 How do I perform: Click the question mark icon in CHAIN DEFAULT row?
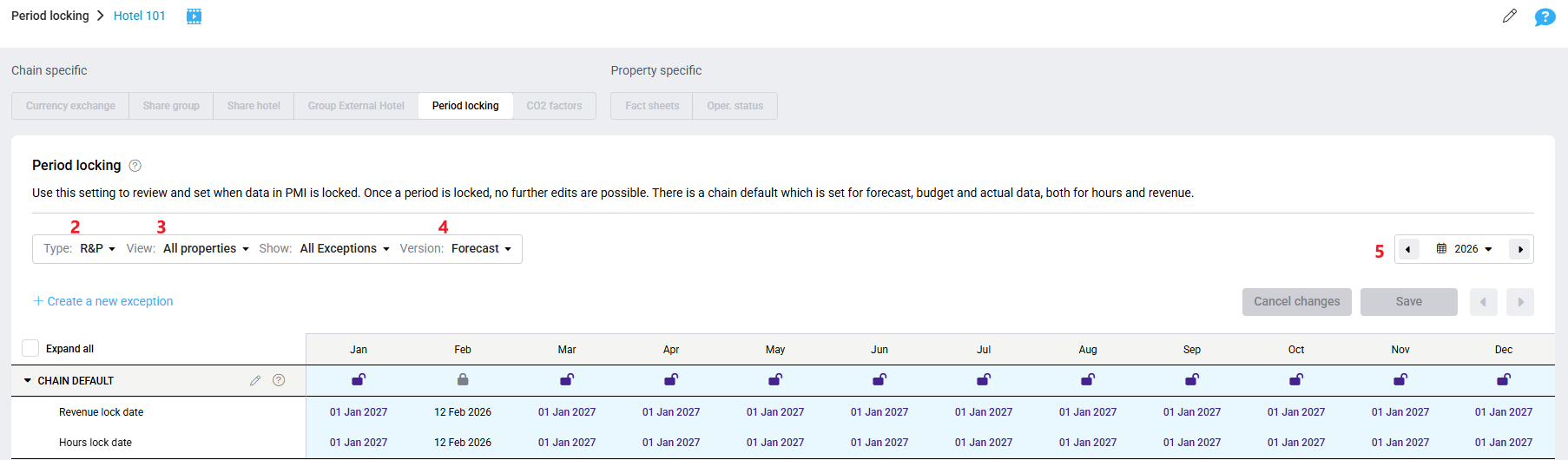pyautogui.click(x=279, y=380)
